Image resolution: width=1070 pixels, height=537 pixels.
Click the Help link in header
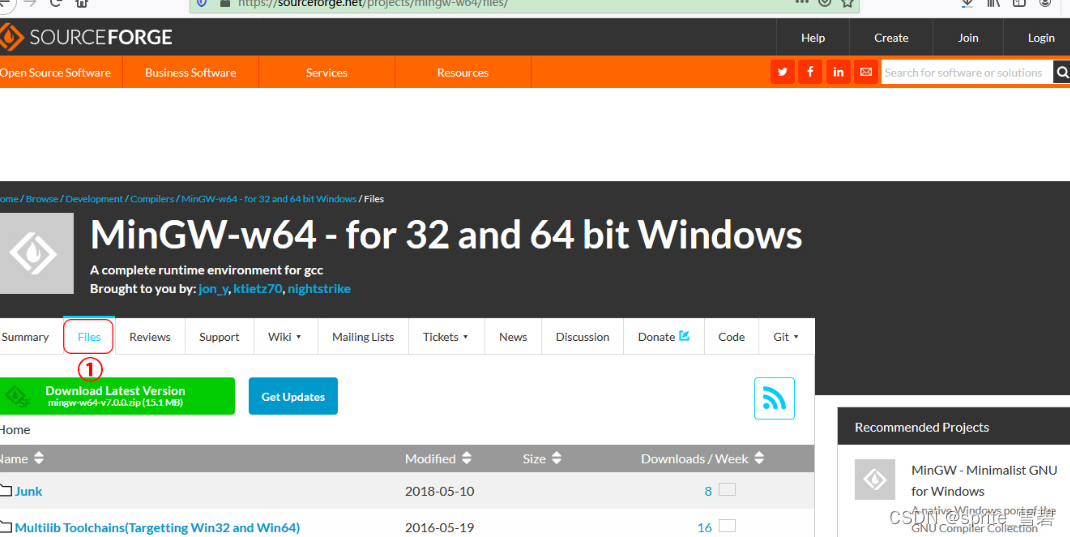813,38
